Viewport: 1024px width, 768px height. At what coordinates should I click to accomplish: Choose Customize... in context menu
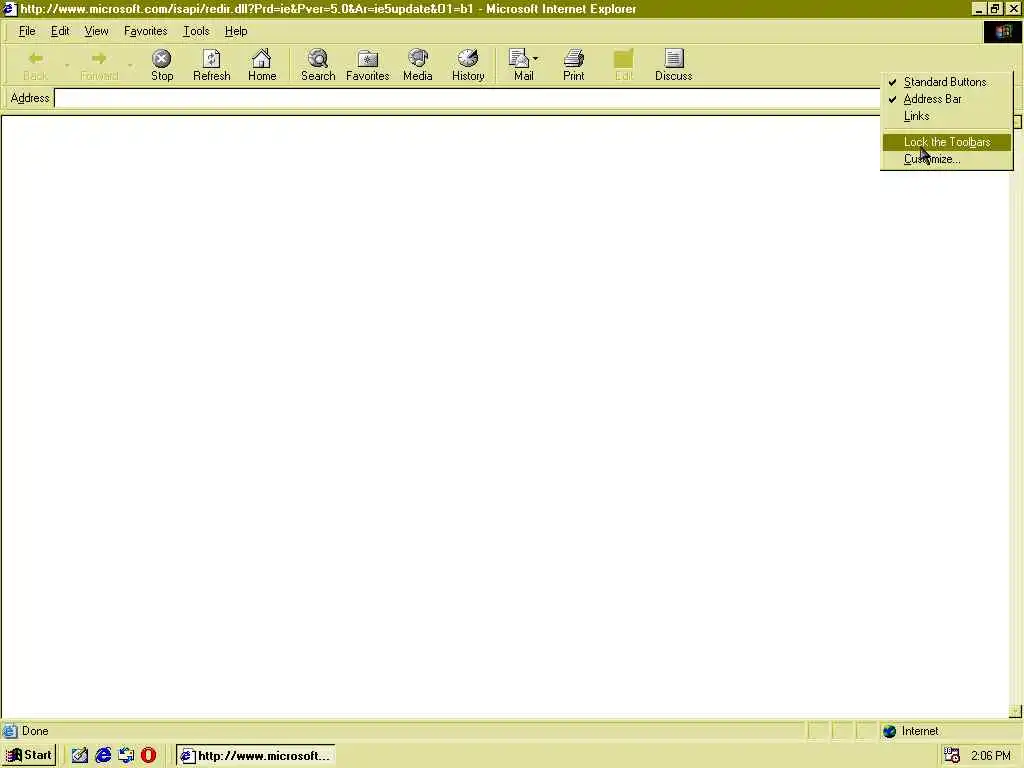(x=946, y=159)
